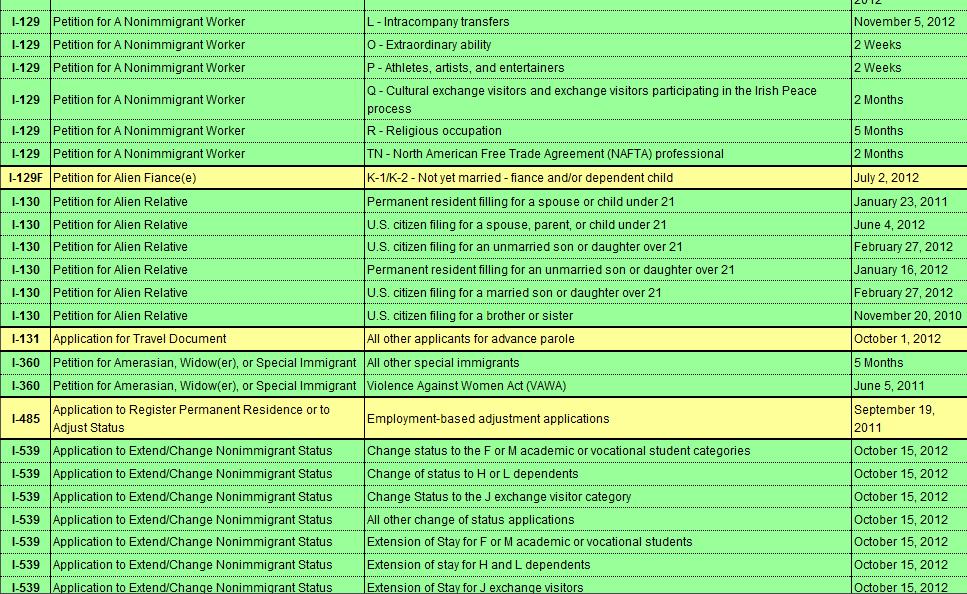Select 'Petition for Alien Relative' in brother or sister row

207,316
